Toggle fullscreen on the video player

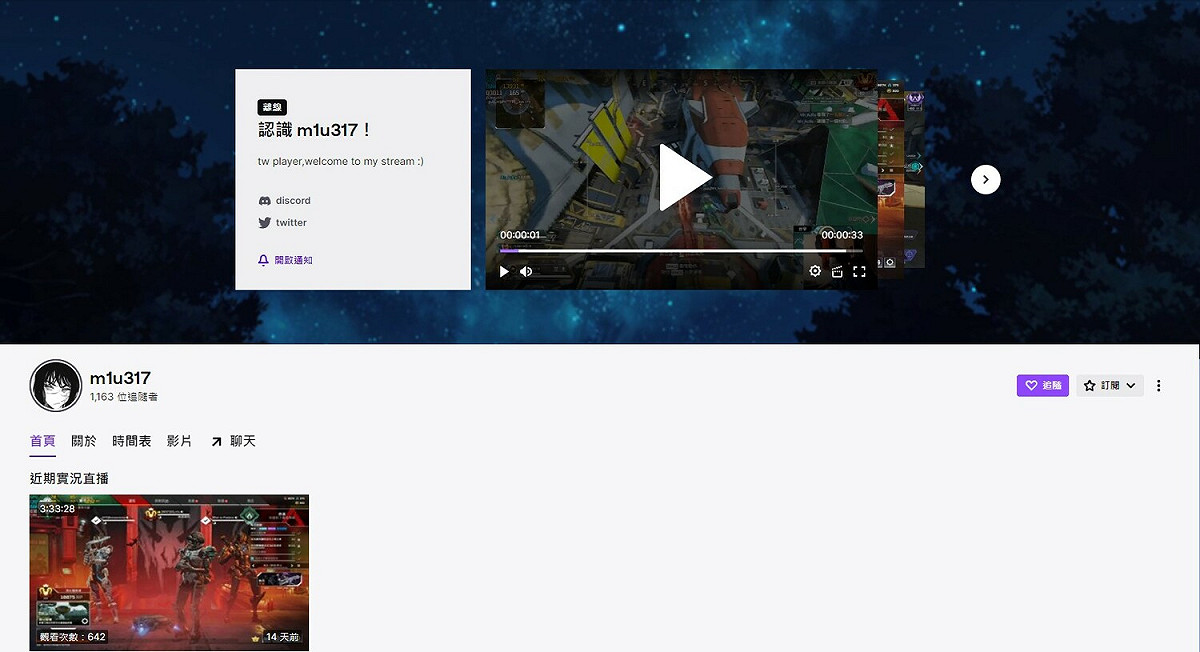point(859,271)
